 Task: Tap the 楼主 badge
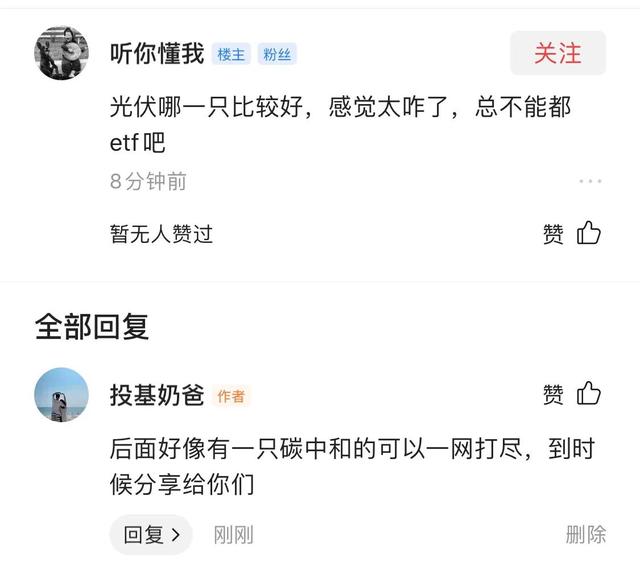(x=231, y=55)
